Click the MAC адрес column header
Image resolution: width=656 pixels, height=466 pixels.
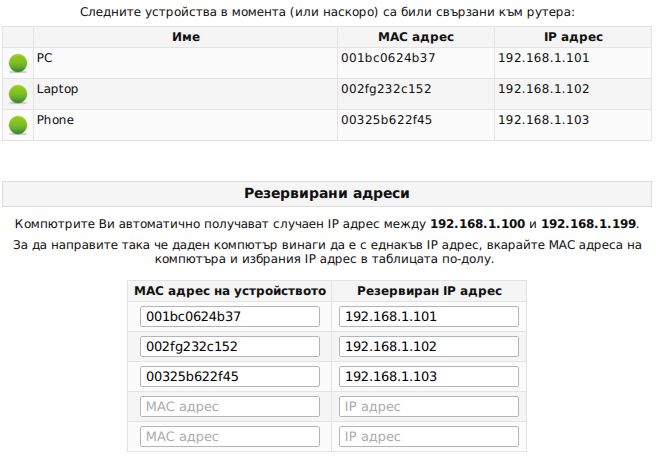pos(416,37)
